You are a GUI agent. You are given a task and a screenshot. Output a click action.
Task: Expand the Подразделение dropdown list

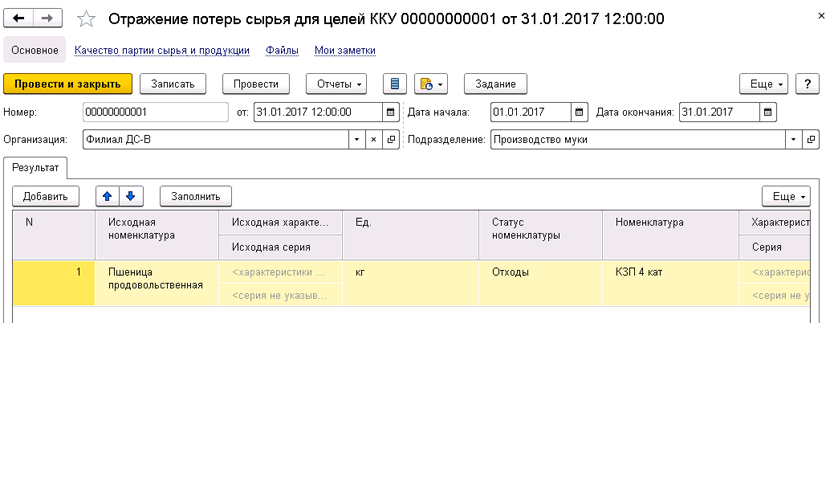tap(793, 140)
